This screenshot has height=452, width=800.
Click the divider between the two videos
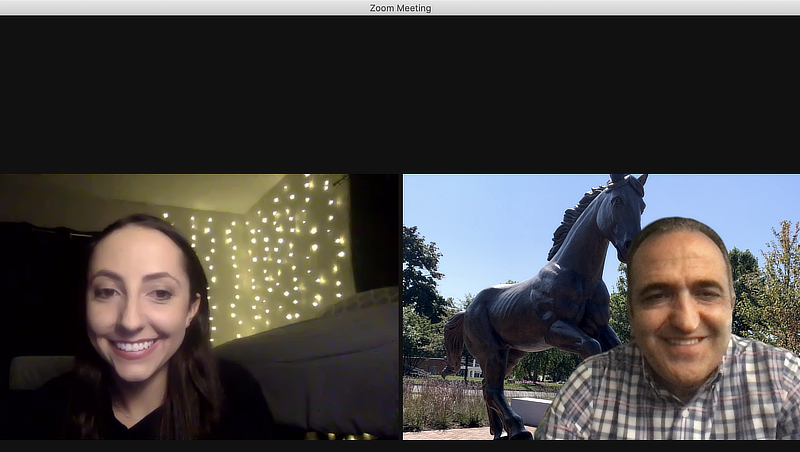pos(401,306)
